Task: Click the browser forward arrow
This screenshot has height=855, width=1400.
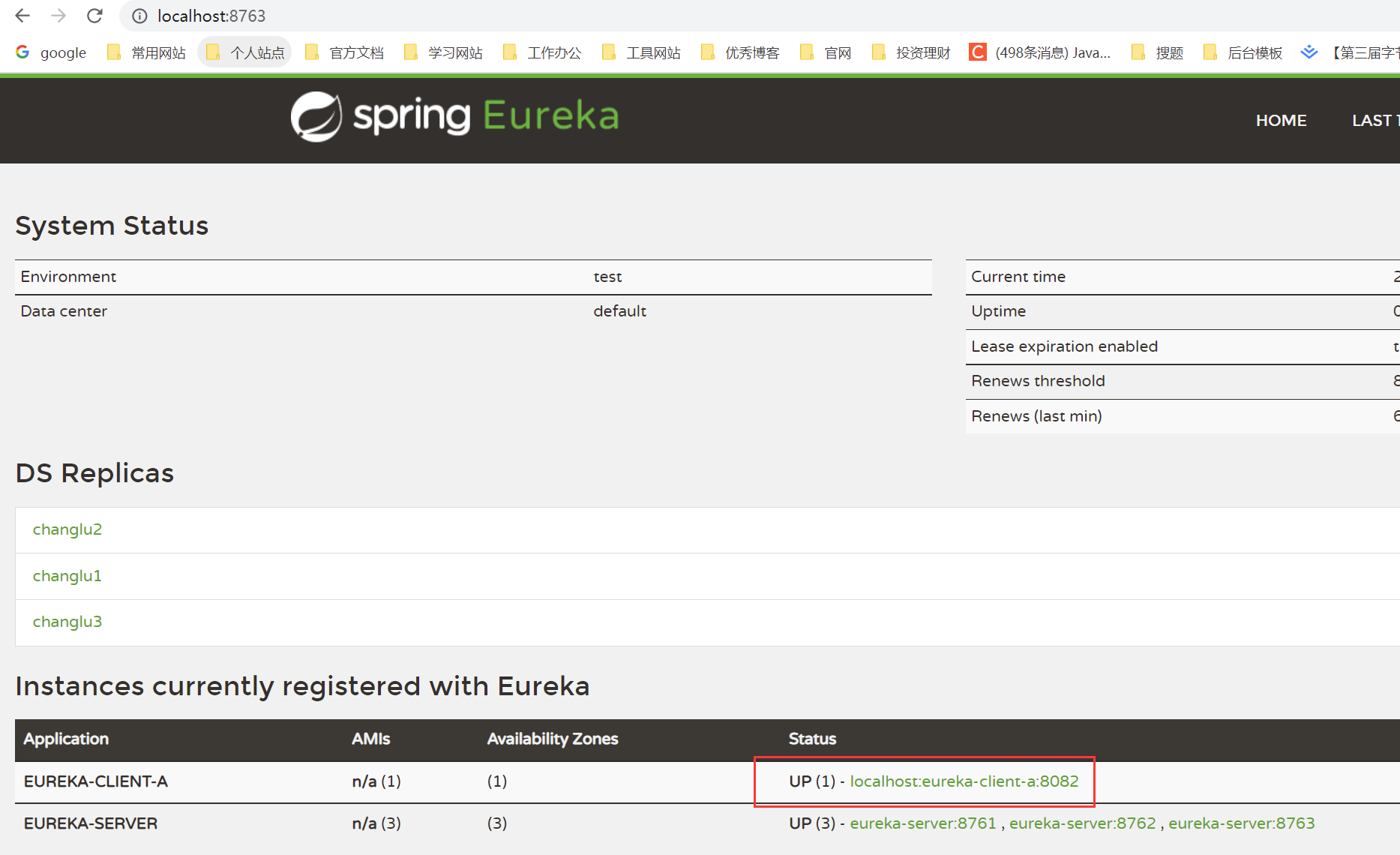Action: click(x=58, y=16)
